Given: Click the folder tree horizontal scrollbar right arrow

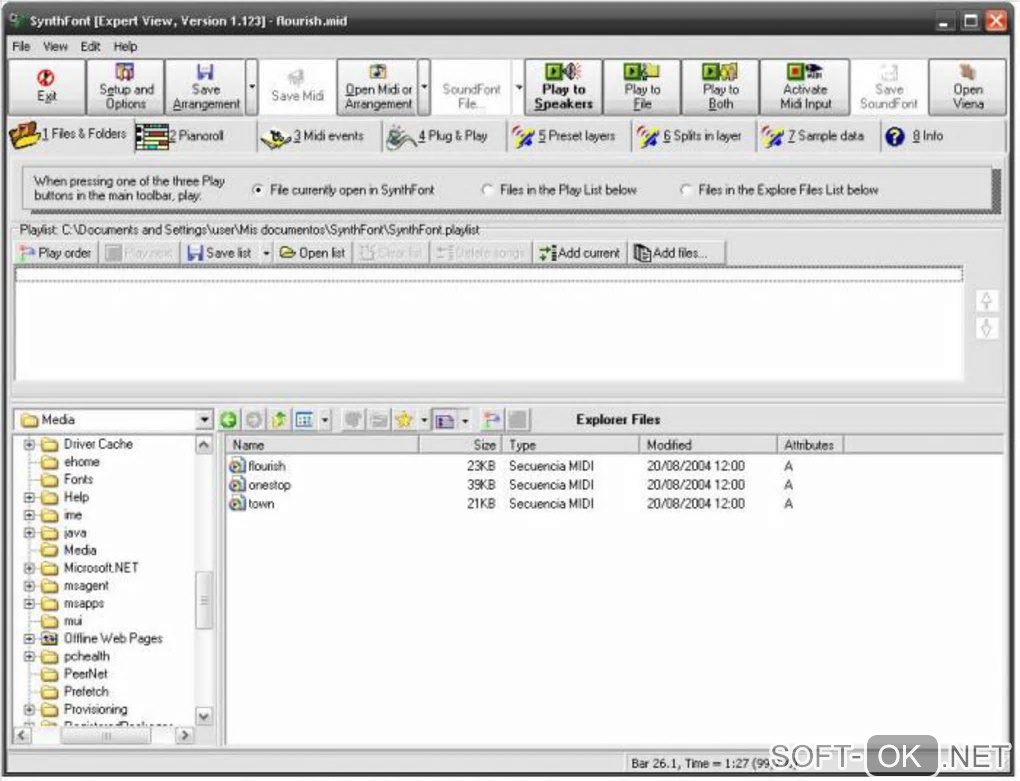Looking at the screenshot, I should coord(185,735).
